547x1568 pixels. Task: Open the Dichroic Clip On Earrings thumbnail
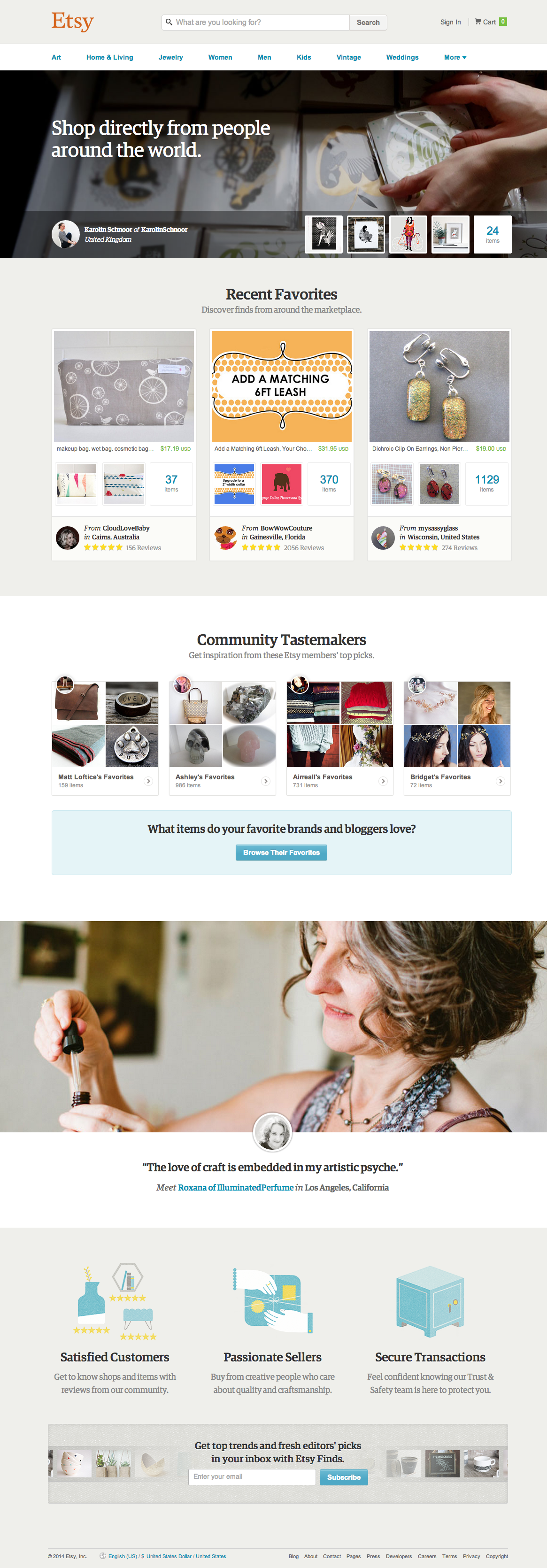(439, 386)
